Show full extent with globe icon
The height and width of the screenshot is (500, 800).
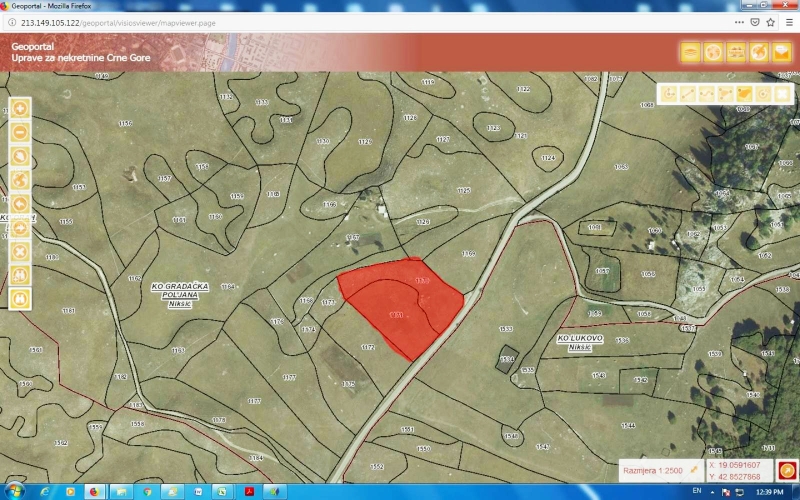[20, 180]
